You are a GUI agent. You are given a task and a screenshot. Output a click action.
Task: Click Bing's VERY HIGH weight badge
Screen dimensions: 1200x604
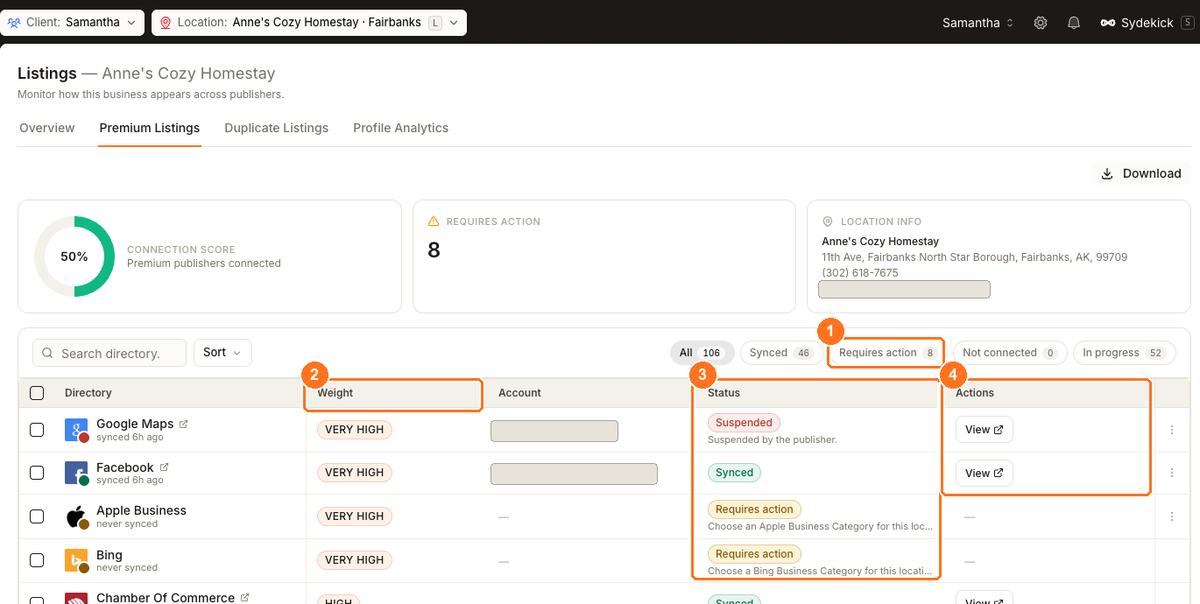pos(354,560)
